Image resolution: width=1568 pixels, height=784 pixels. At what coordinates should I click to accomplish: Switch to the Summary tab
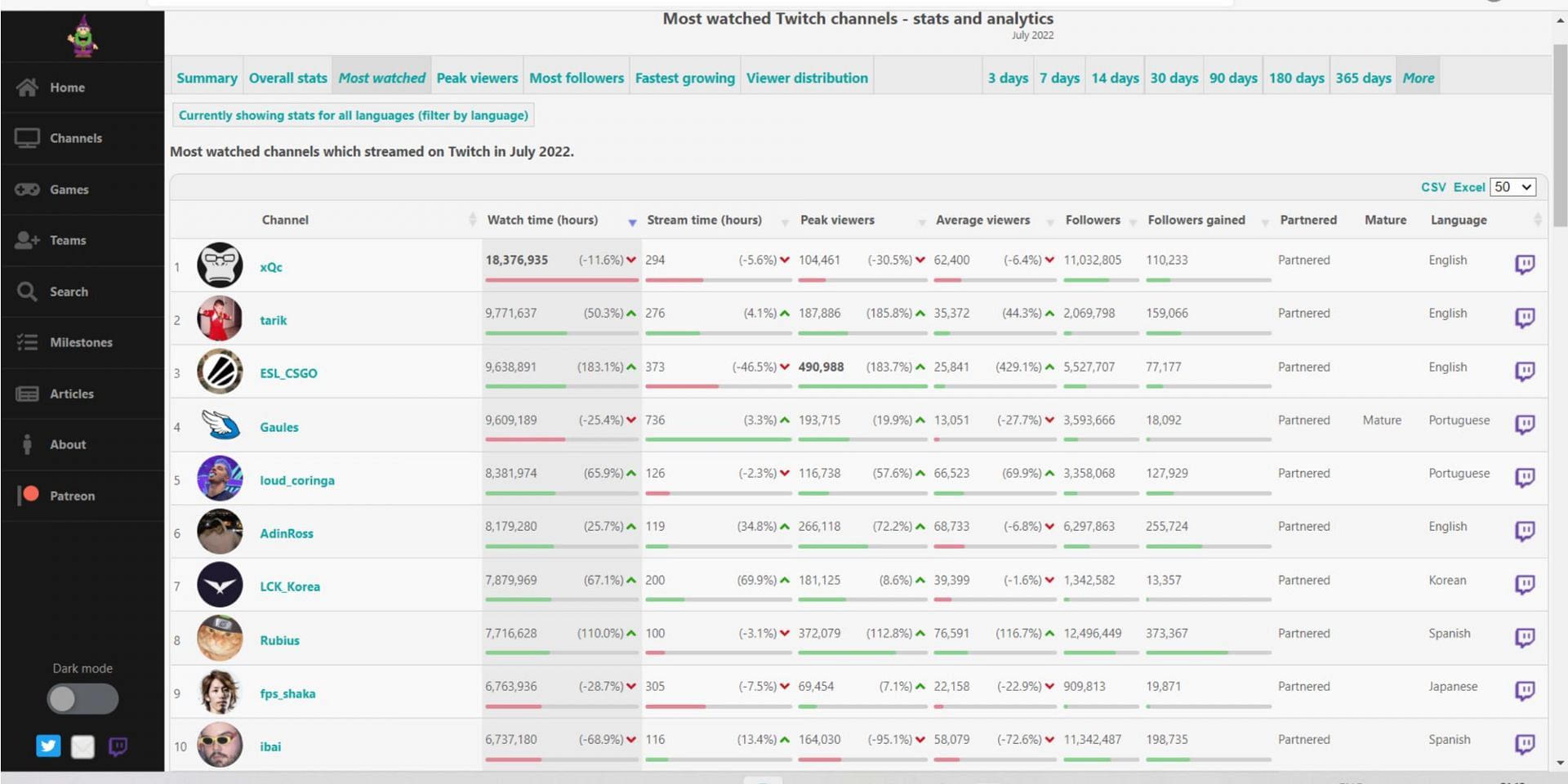point(207,78)
